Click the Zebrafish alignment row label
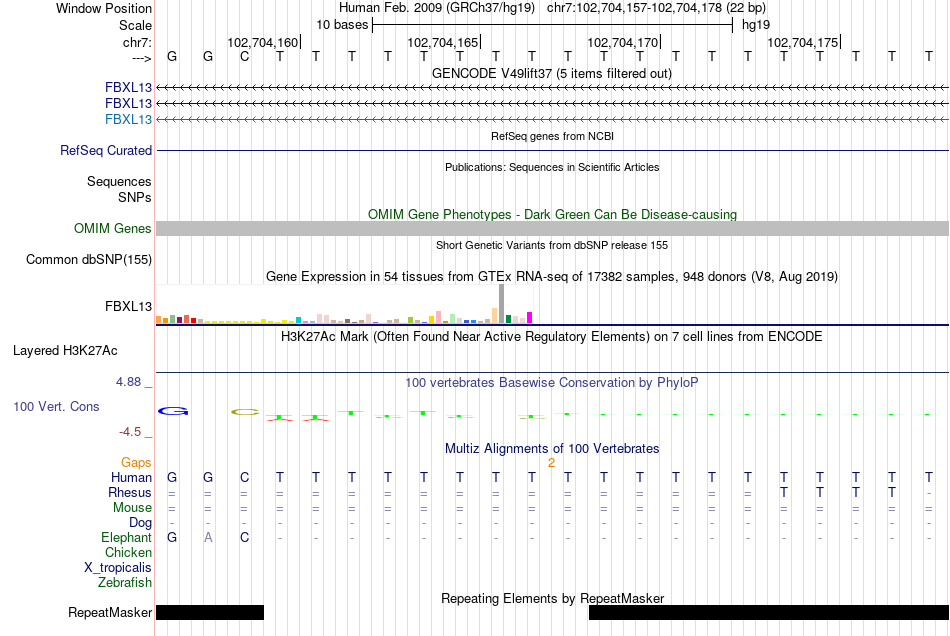Viewport: 950px width, 636px height. click(x=125, y=583)
